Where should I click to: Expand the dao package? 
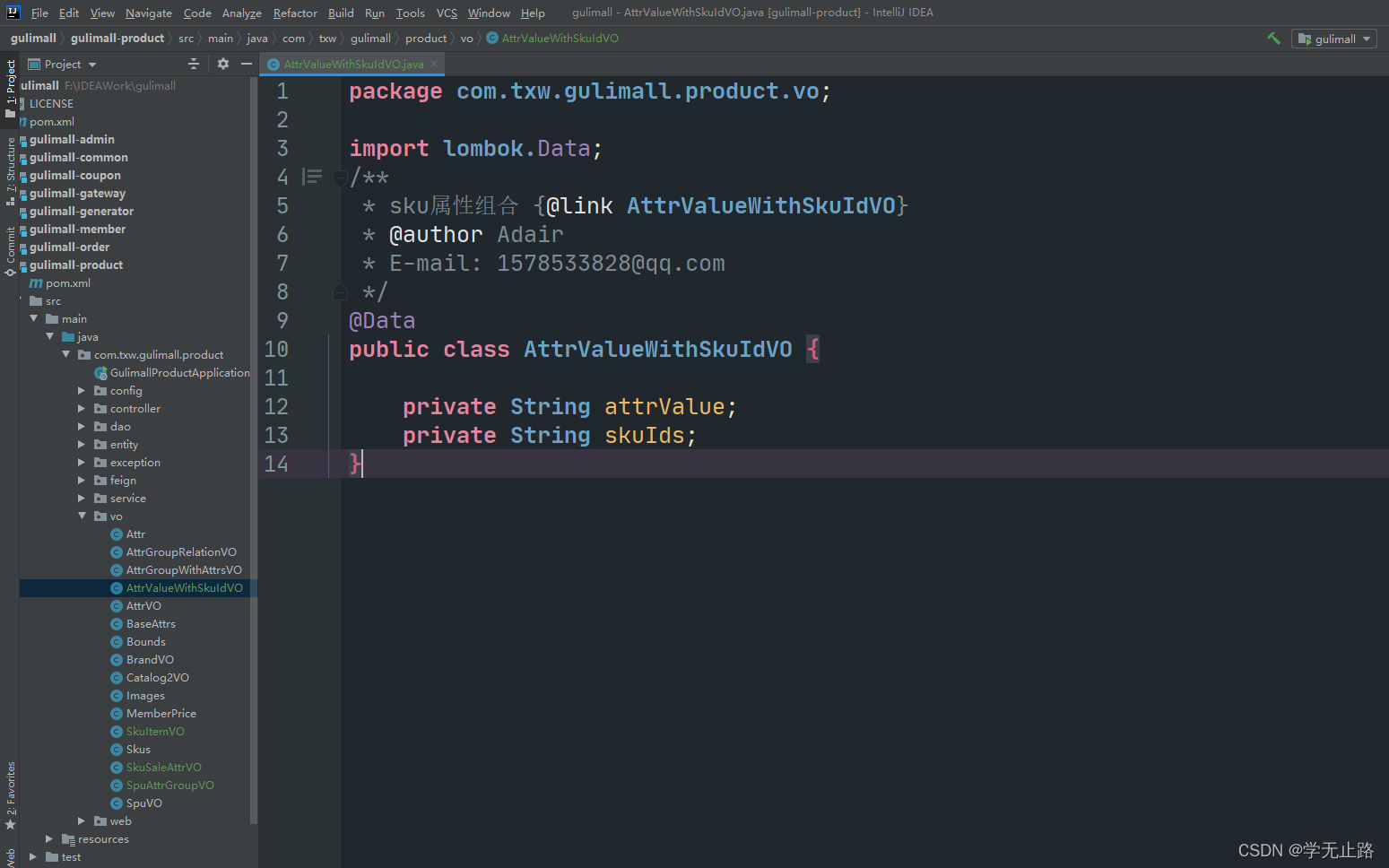pos(82,426)
